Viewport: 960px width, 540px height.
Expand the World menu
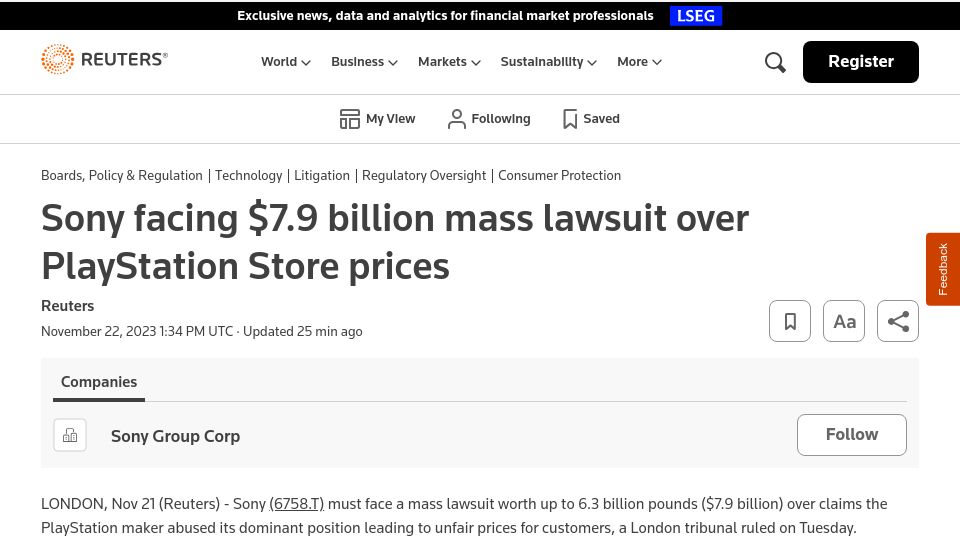[285, 62]
